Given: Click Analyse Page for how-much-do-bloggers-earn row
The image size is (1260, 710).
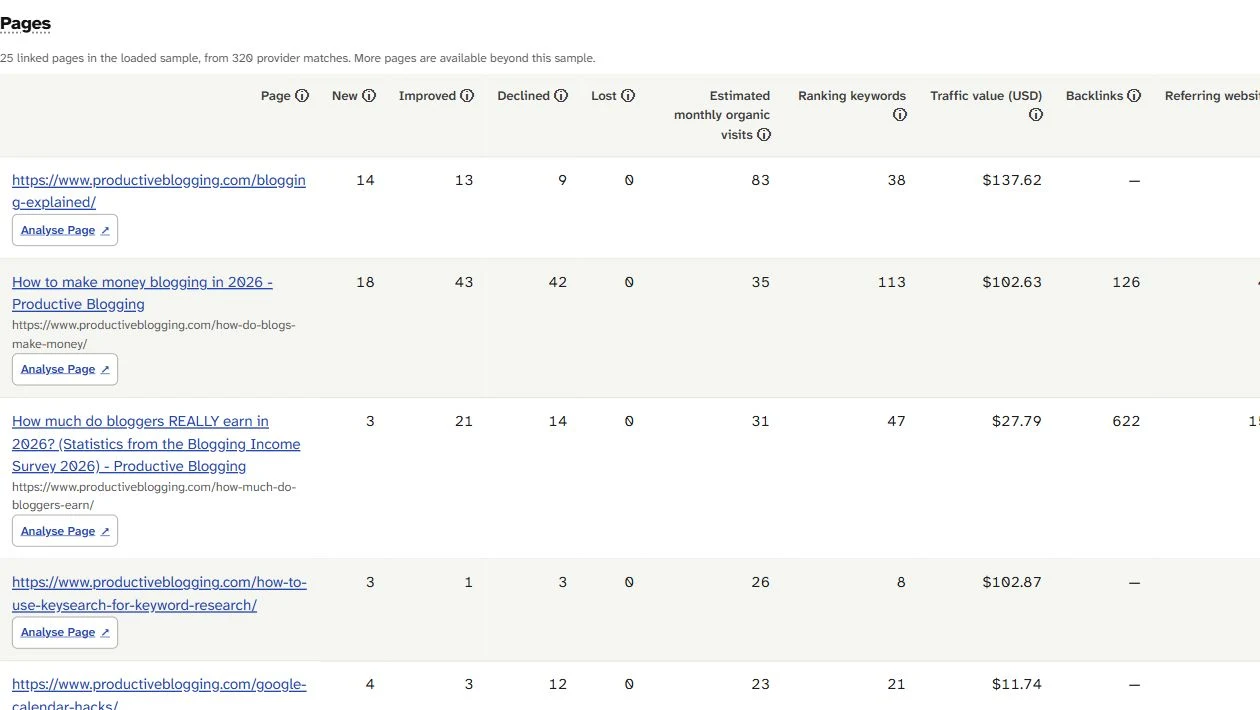Looking at the screenshot, I should point(65,531).
